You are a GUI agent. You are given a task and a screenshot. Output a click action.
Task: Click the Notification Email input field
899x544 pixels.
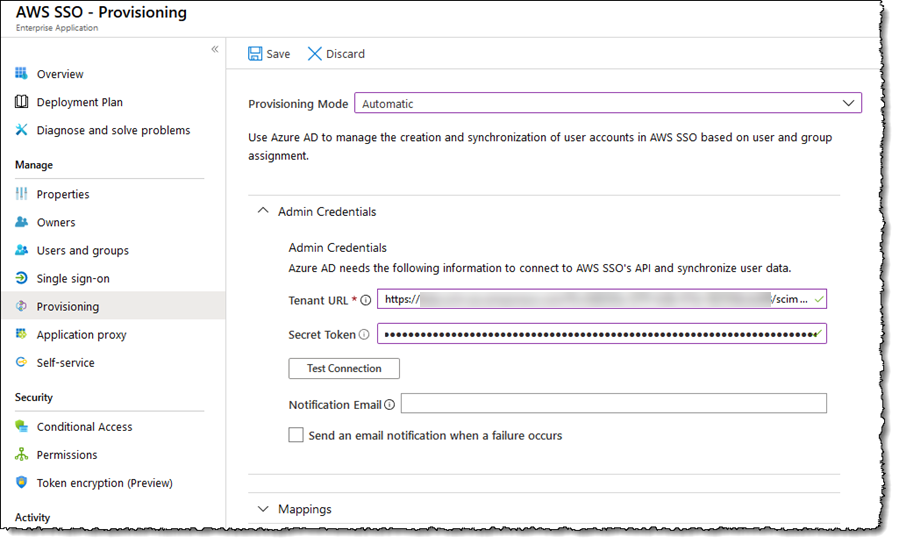613,403
